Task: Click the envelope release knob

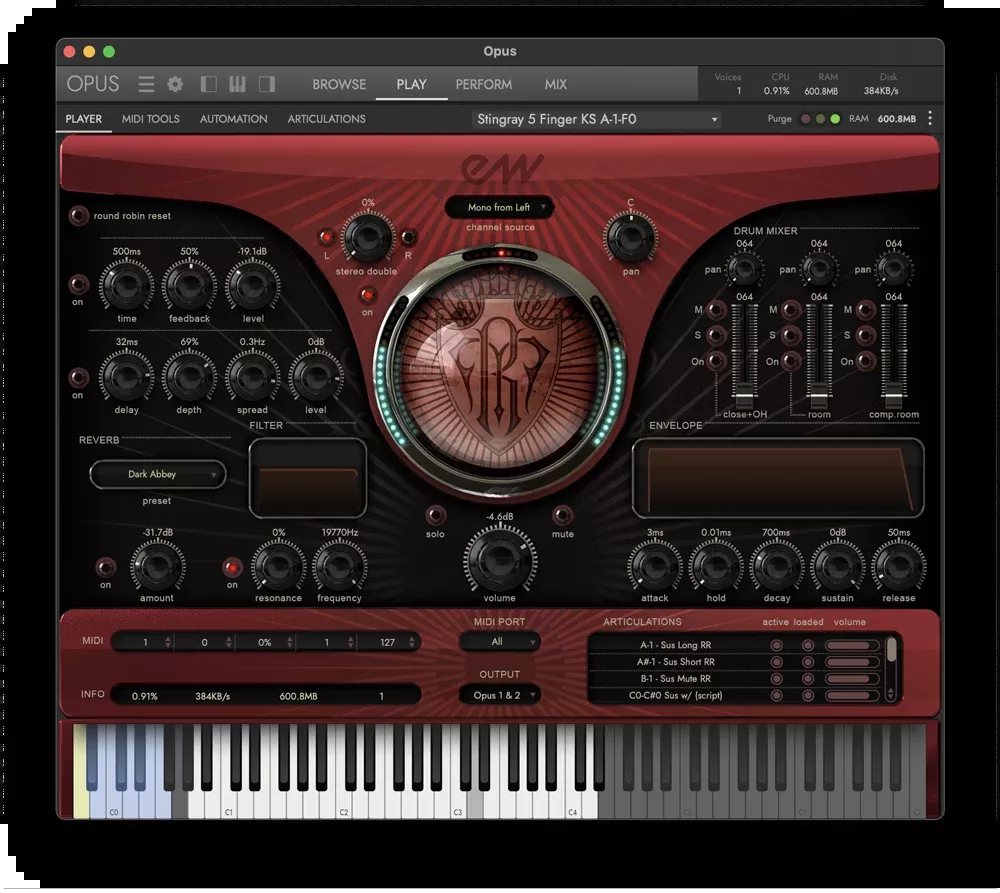Action: 899,566
